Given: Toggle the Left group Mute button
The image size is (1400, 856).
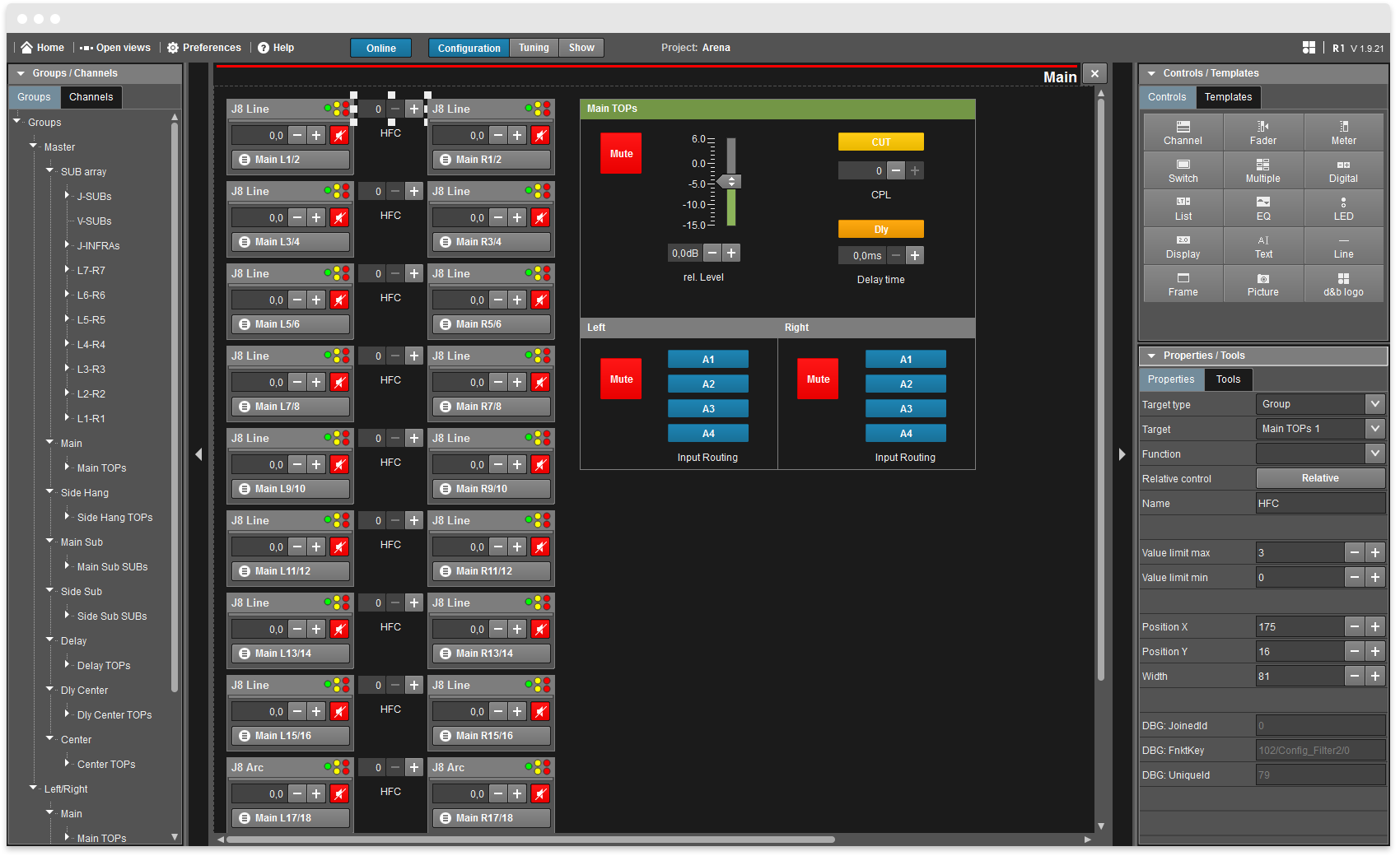Looking at the screenshot, I should click(621, 379).
